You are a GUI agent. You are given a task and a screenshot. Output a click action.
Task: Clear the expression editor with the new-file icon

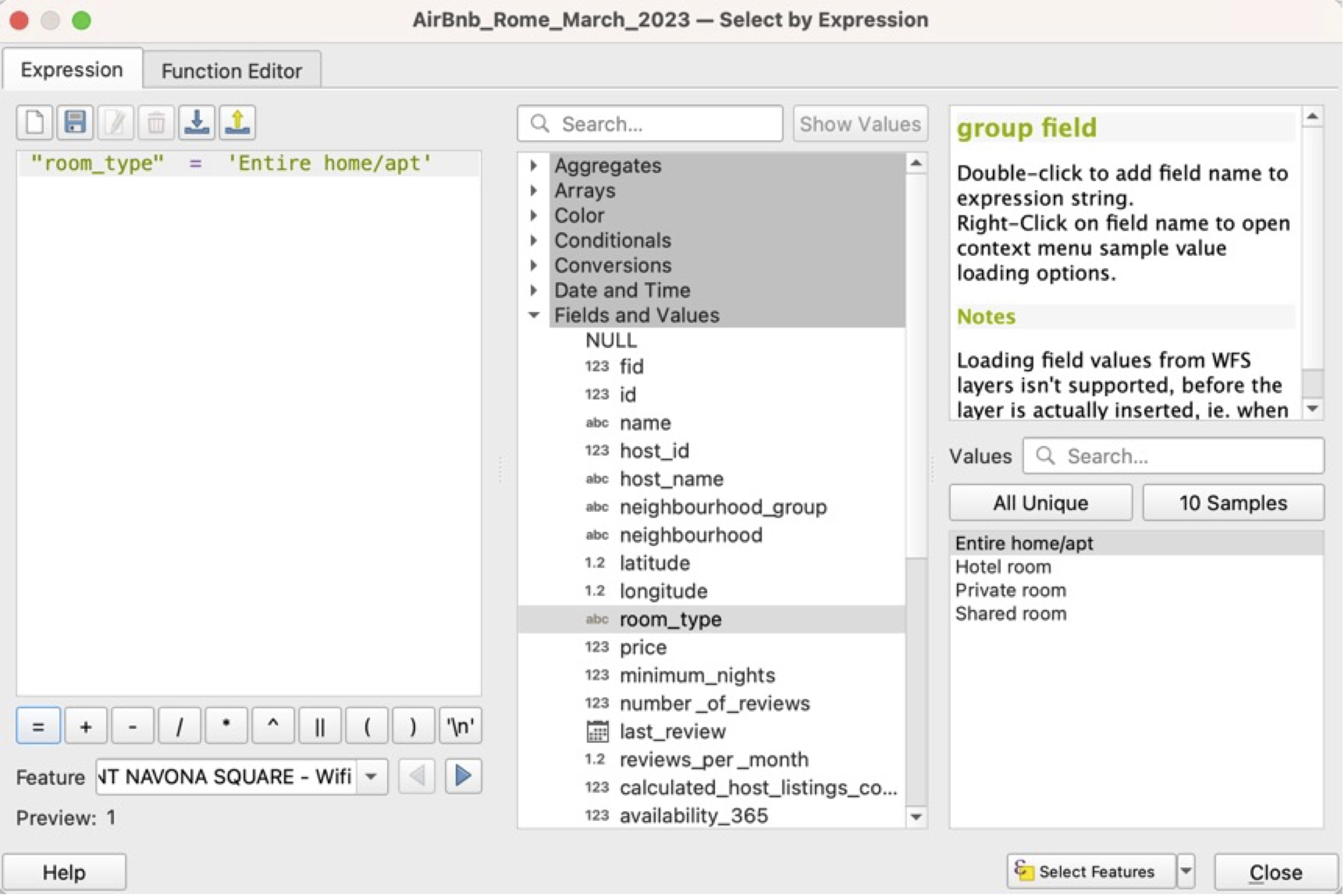(x=35, y=122)
